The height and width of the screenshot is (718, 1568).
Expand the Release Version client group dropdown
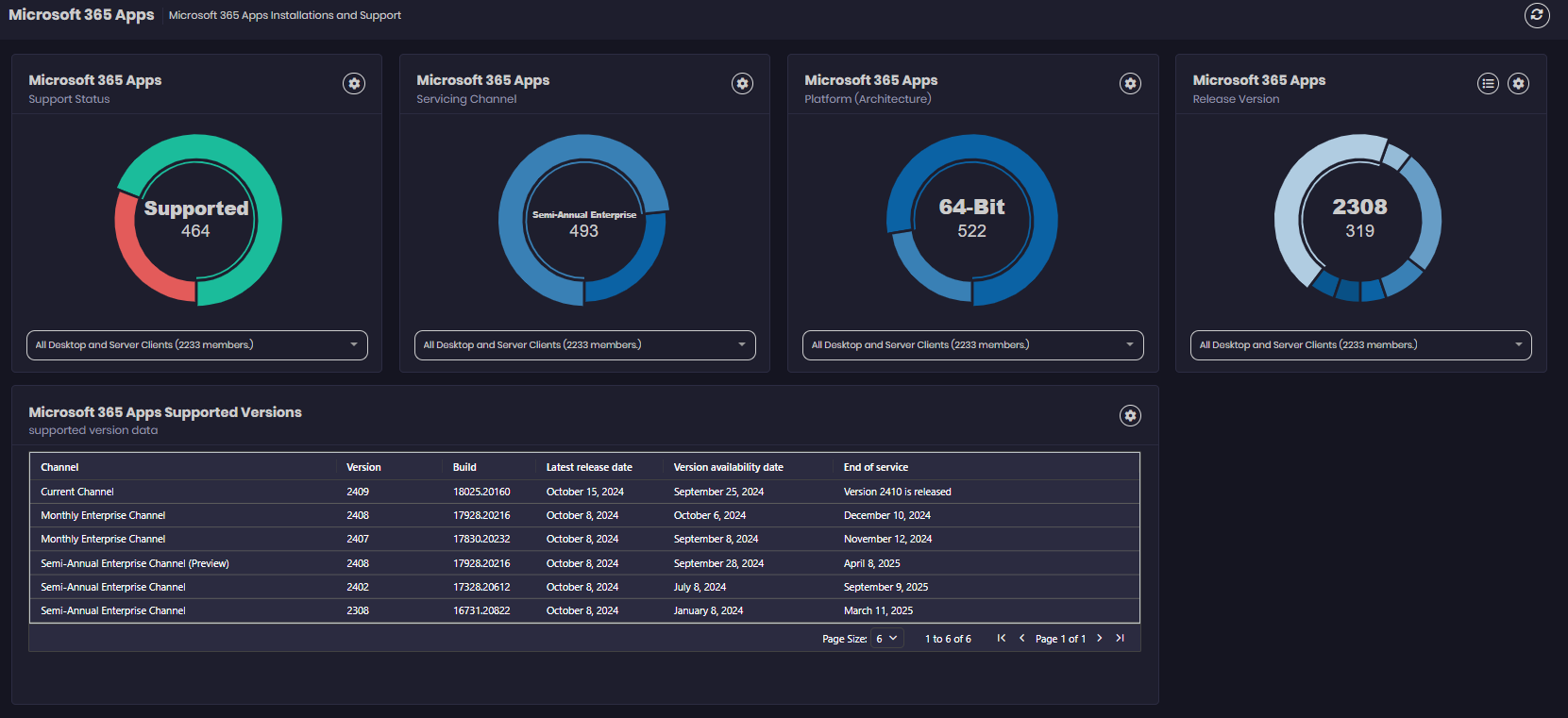click(x=1360, y=345)
